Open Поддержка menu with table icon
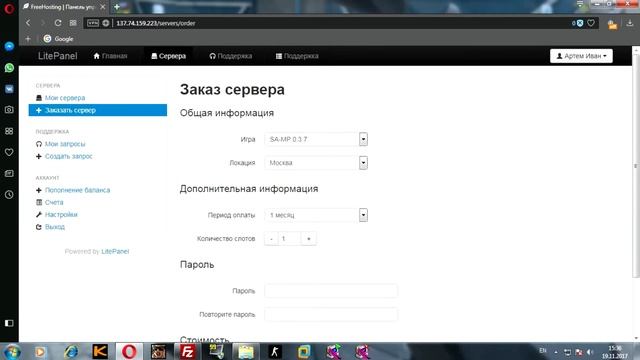 coord(297,56)
